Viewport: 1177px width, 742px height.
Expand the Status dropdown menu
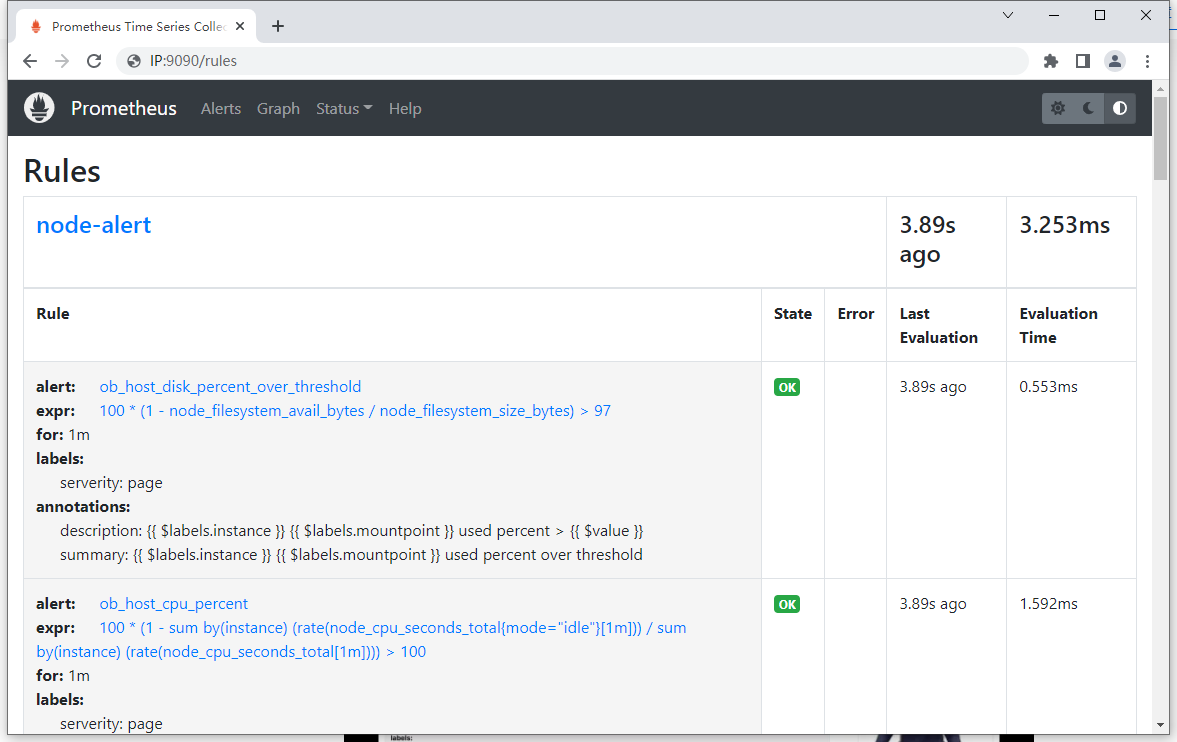click(344, 108)
